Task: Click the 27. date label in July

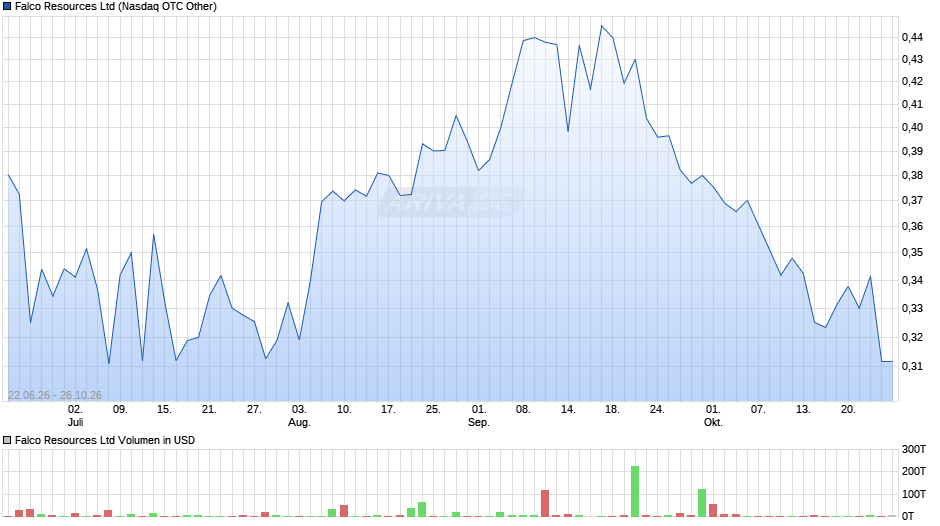Action: point(254,410)
